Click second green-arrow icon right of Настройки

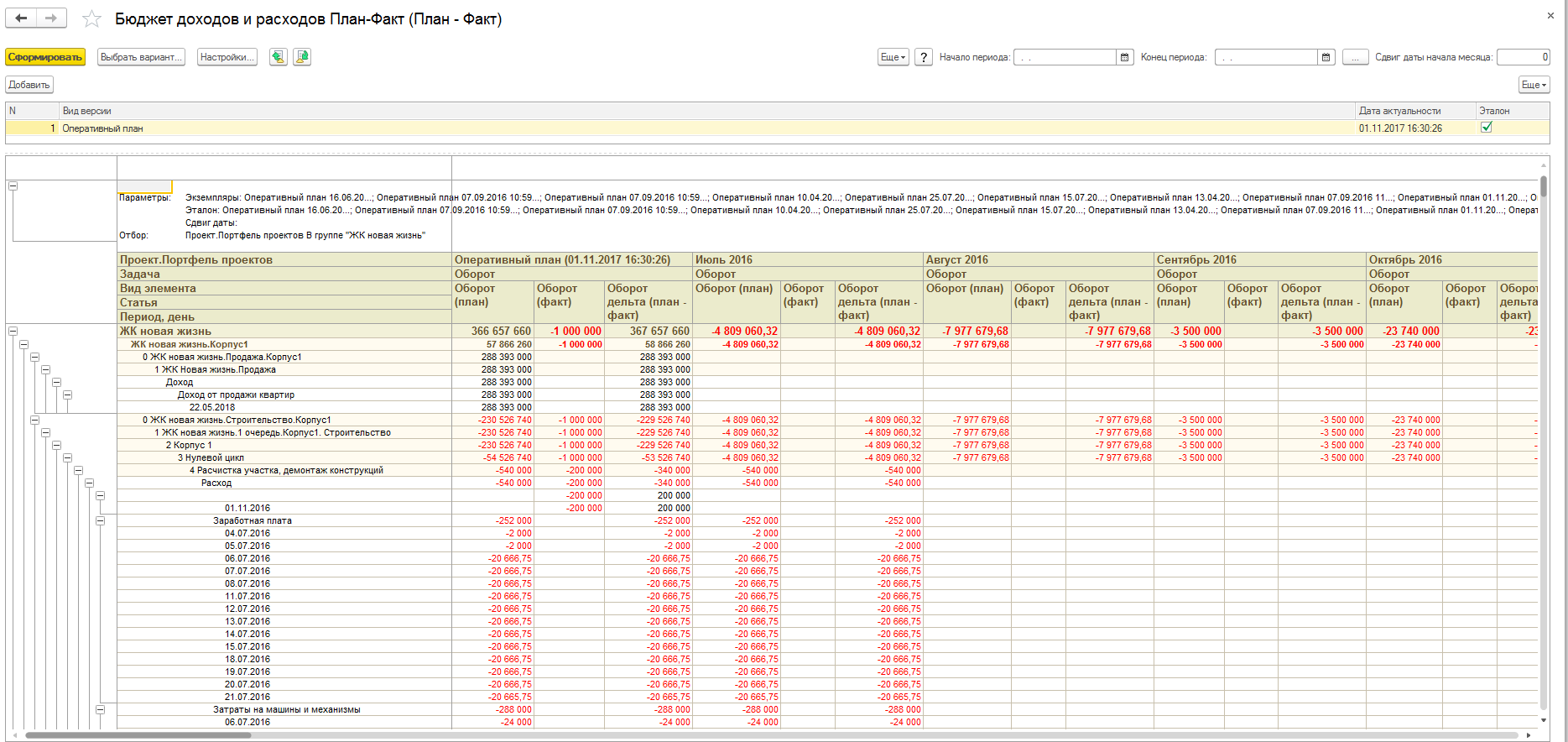[x=302, y=57]
